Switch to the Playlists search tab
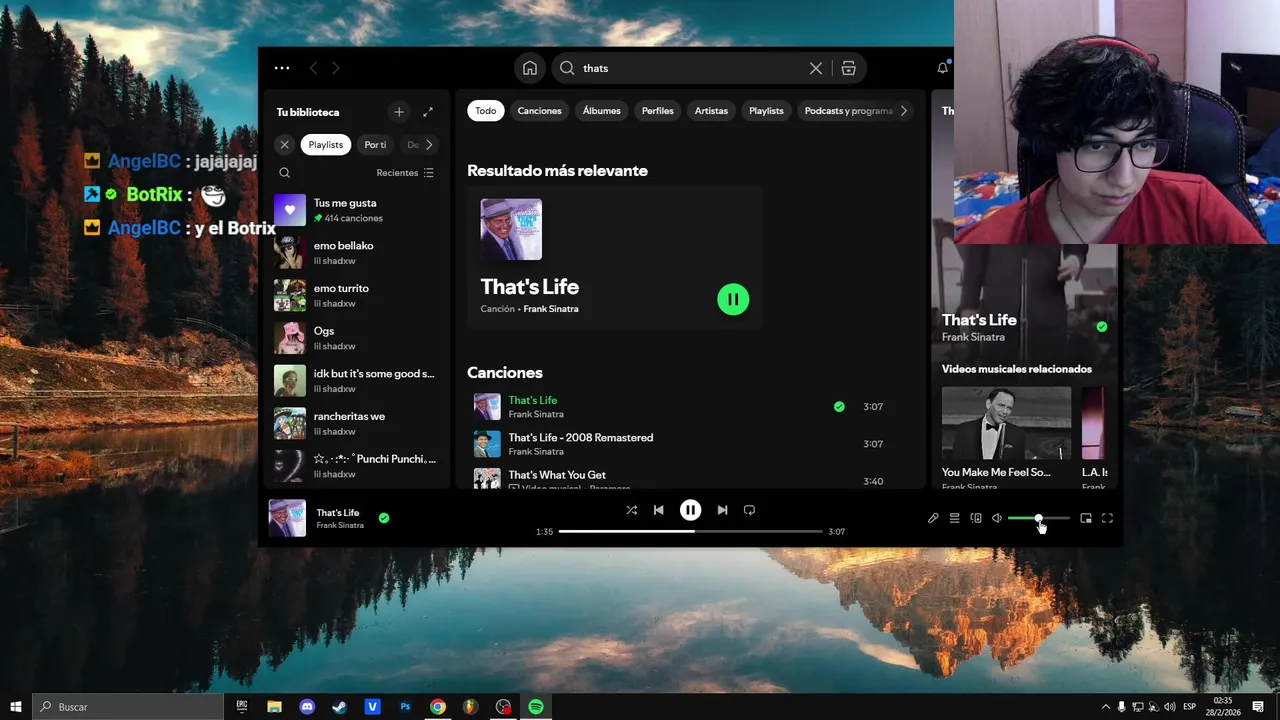This screenshot has width=1280, height=720. point(766,111)
